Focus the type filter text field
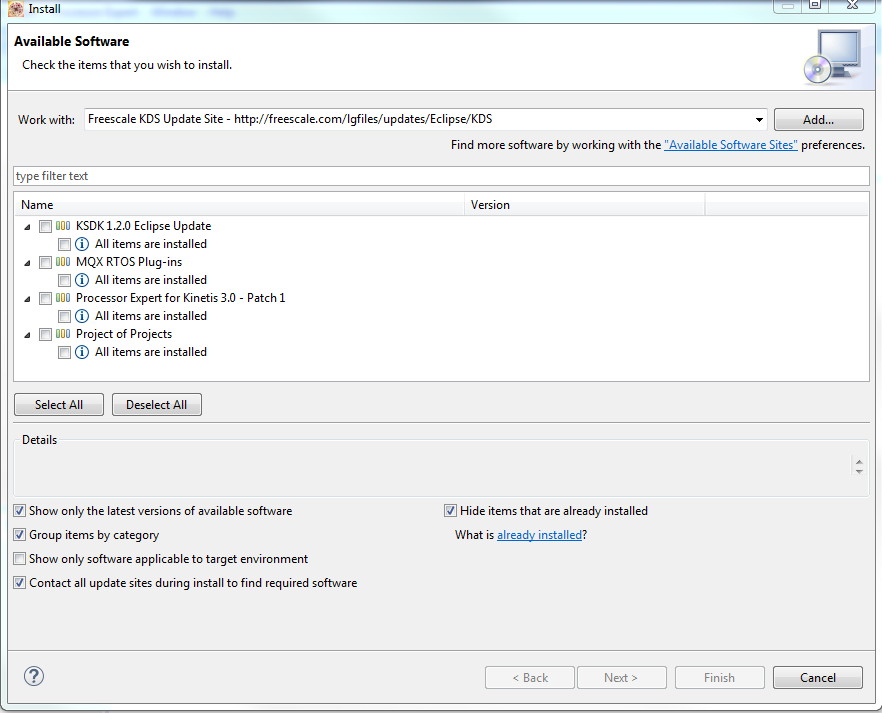 click(442, 176)
